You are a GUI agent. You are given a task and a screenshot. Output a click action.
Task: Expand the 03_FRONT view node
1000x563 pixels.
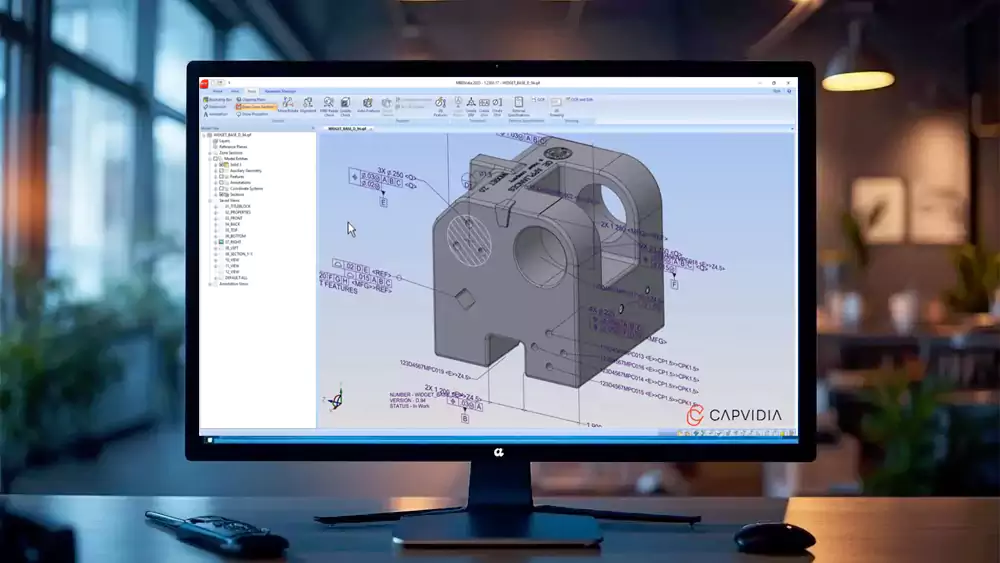(x=216, y=219)
